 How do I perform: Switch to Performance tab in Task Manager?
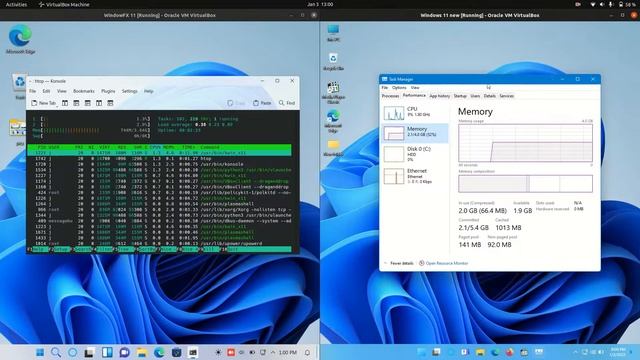coord(414,96)
